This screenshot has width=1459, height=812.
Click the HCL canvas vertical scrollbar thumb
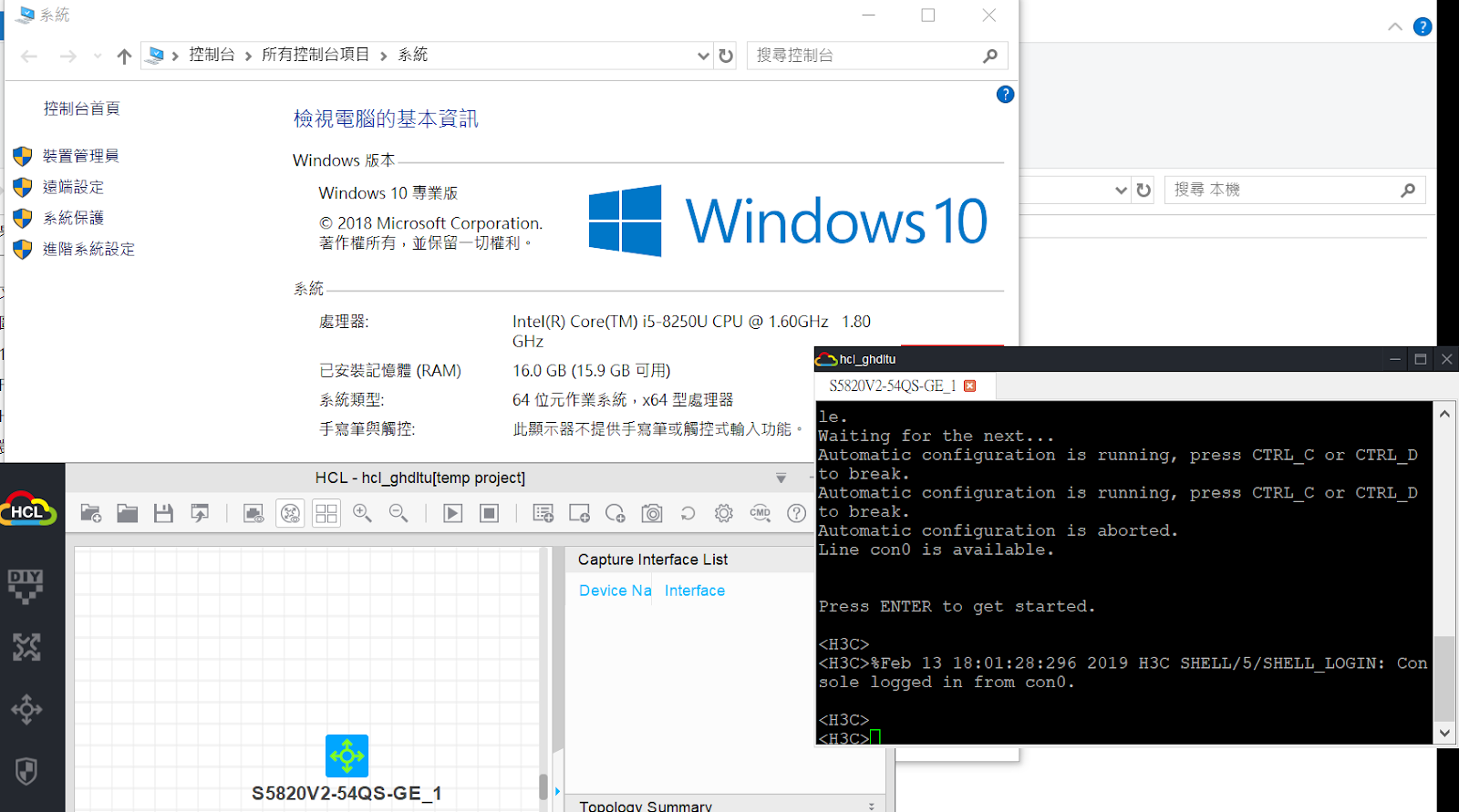pyautogui.click(x=543, y=786)
